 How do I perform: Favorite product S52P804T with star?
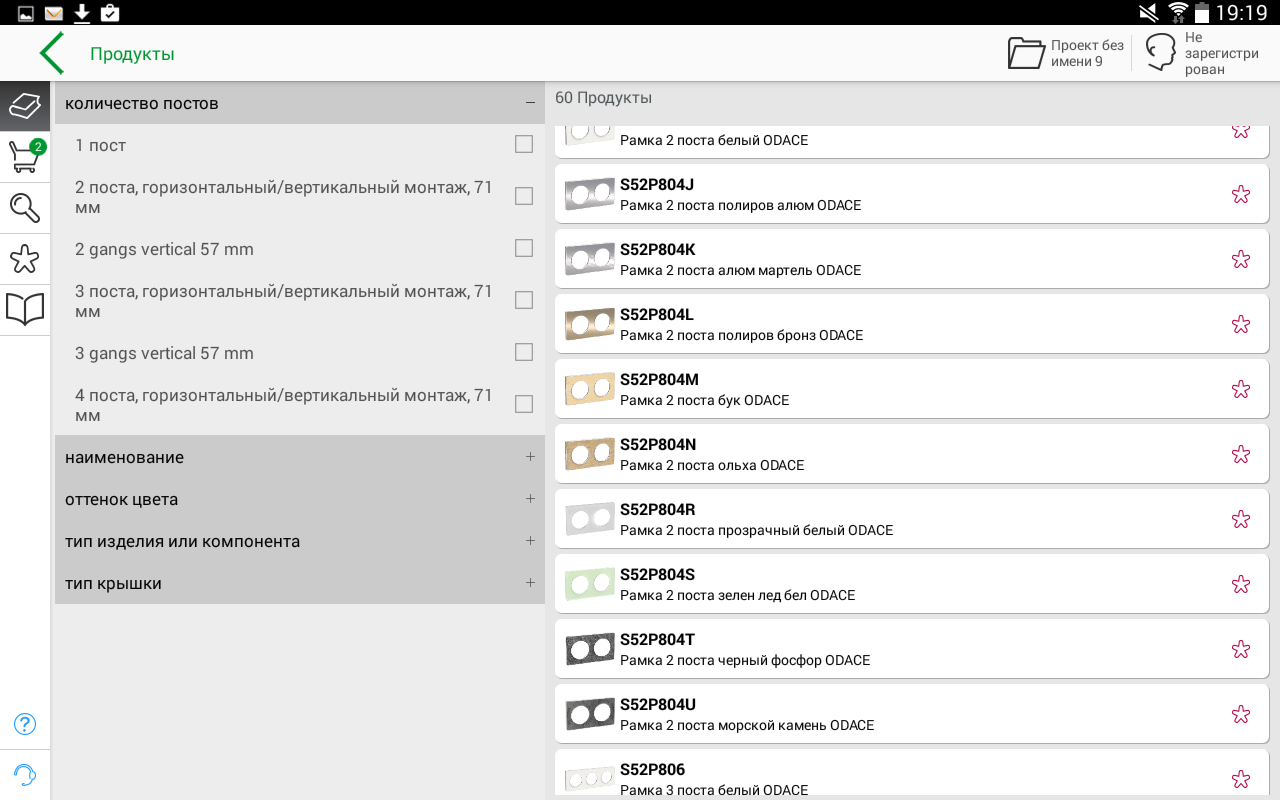point(1241,649)
